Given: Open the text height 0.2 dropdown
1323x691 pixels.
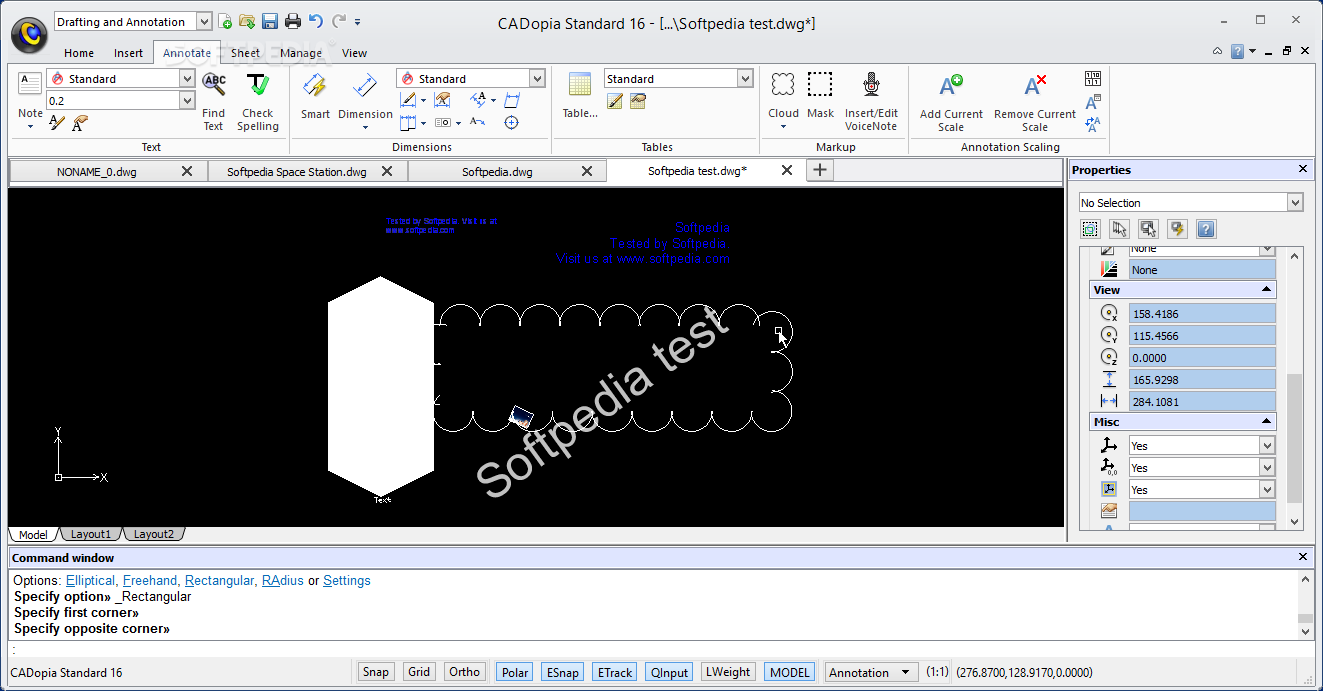Looking at the screenshot, I should point(187,100).
